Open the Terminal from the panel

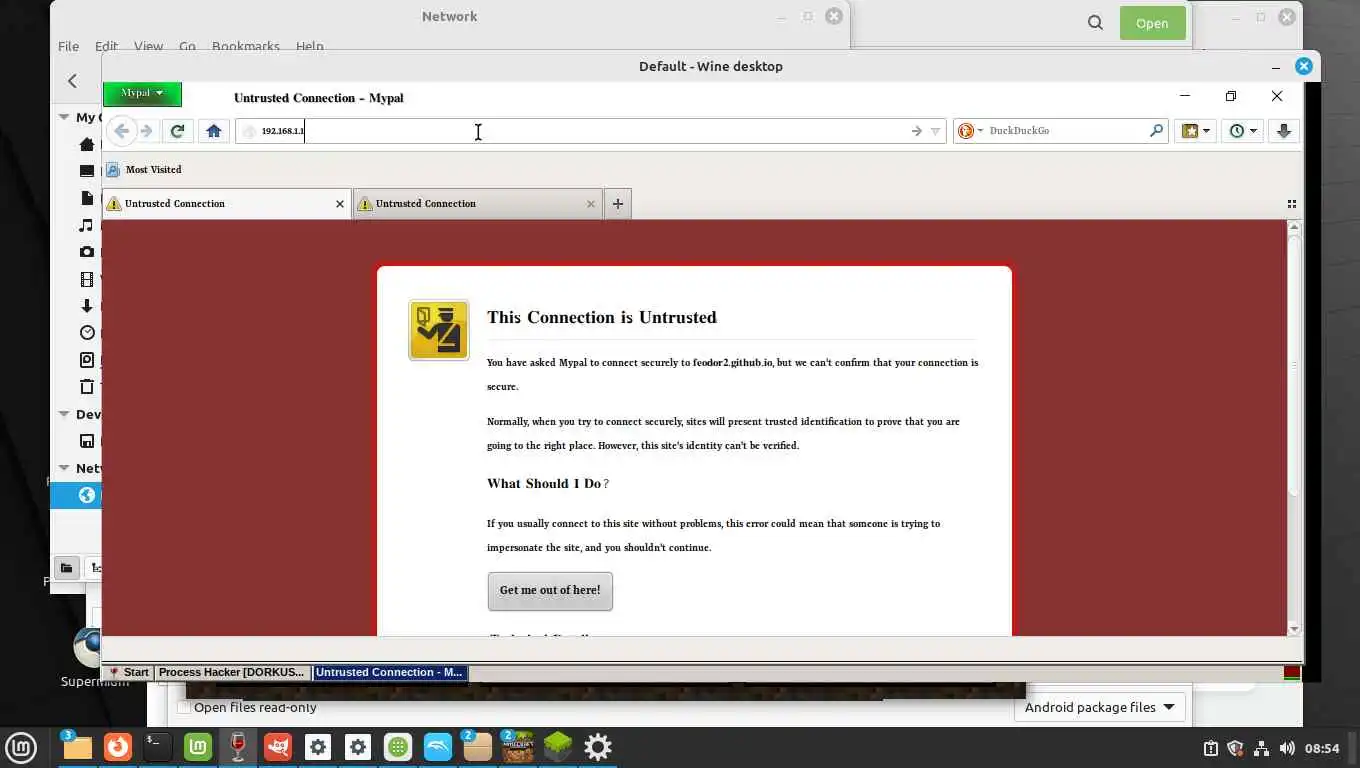click(x=158, y=747)
